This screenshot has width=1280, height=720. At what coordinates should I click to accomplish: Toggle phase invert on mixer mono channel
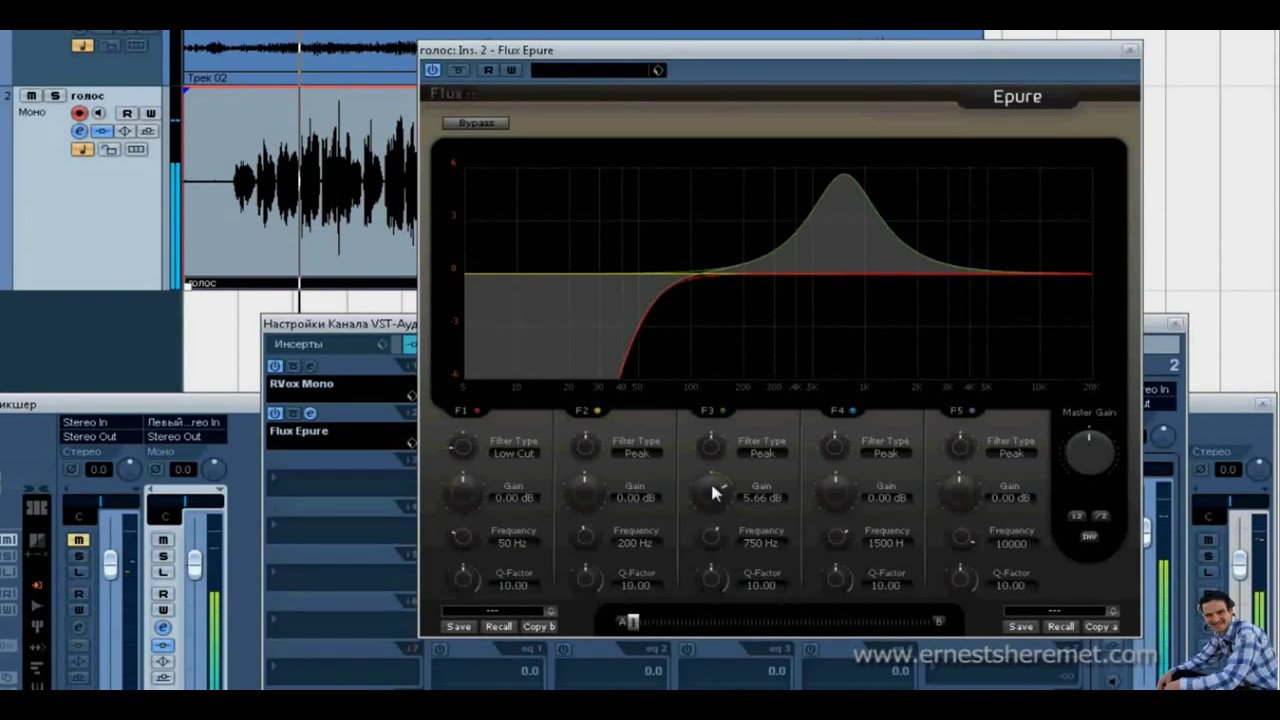click(155, 469)
